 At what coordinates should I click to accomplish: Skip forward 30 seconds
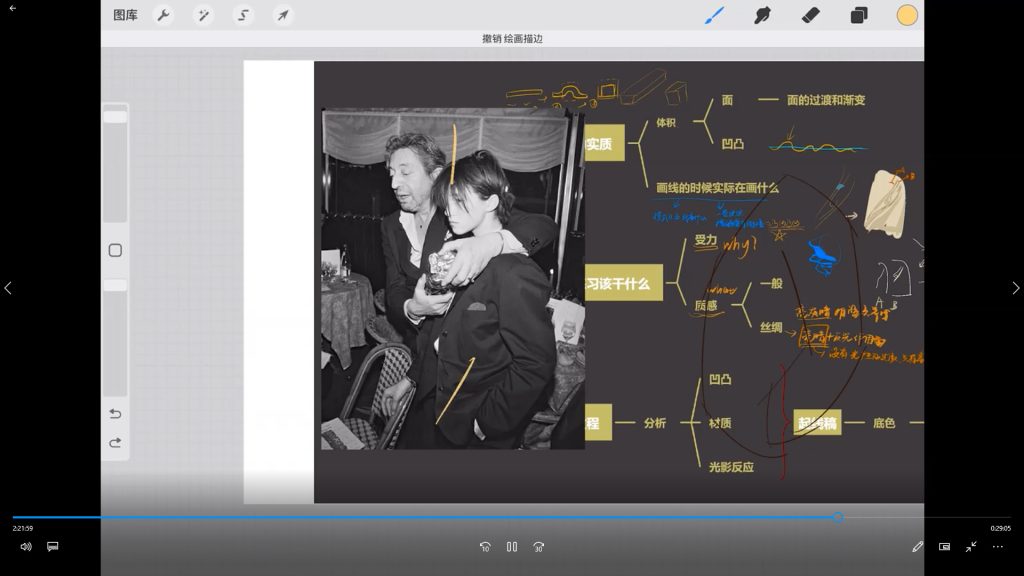pyautogui.click(x=539, y=547)
